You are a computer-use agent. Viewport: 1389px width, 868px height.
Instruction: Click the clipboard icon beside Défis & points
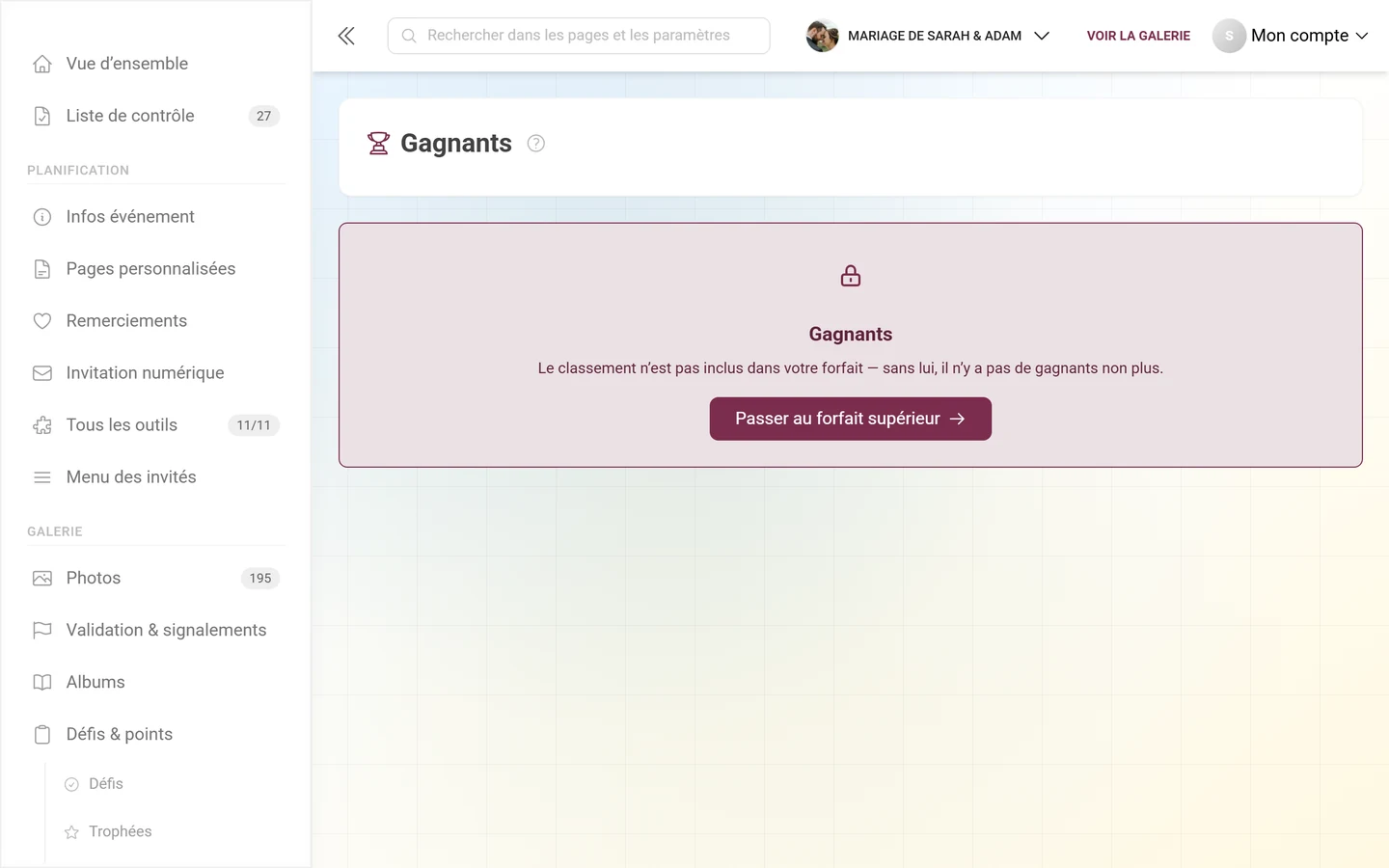coord(42,735)
